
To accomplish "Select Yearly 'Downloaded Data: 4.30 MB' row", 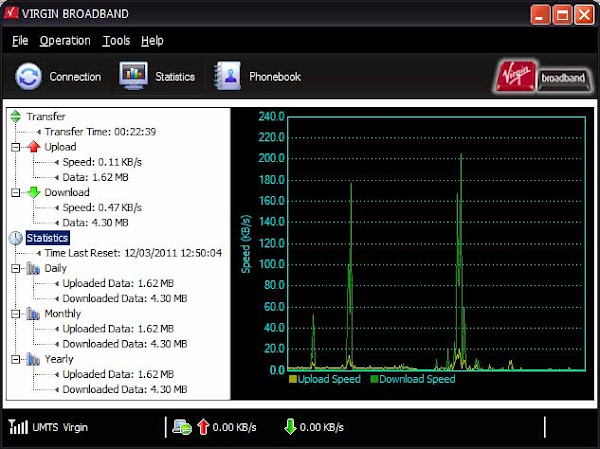I will coord(125,389).
